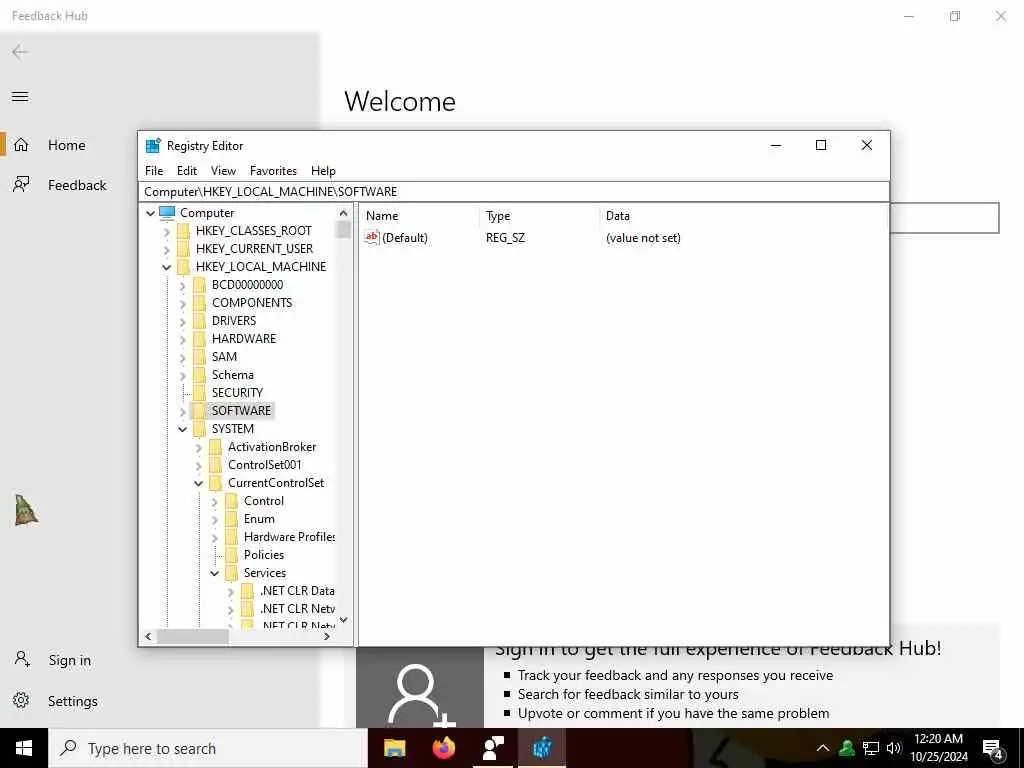
Task: Expand the COMPONENTS key chevron
Action: point(183,303)
